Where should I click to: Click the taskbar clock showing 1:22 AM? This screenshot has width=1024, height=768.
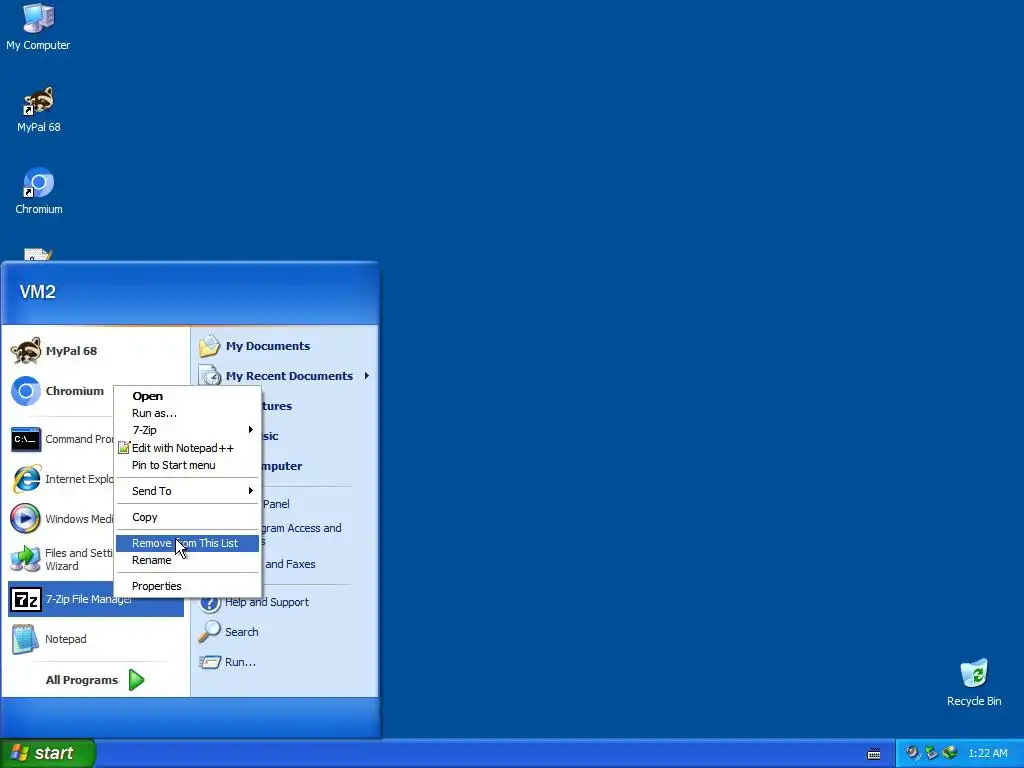(987, 754)
